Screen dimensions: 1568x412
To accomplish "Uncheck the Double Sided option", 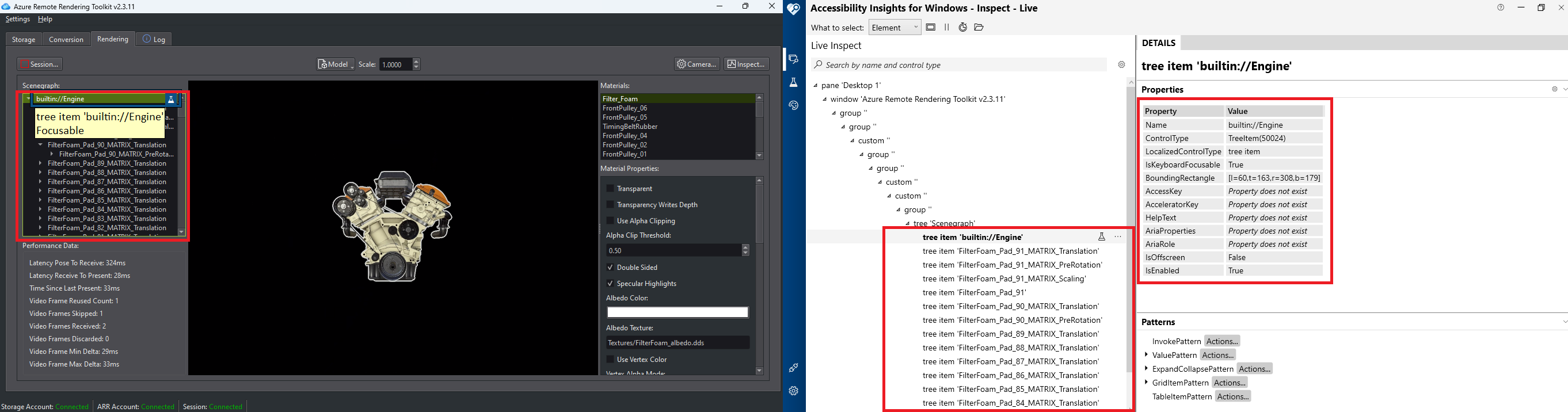I will (610, 267).
